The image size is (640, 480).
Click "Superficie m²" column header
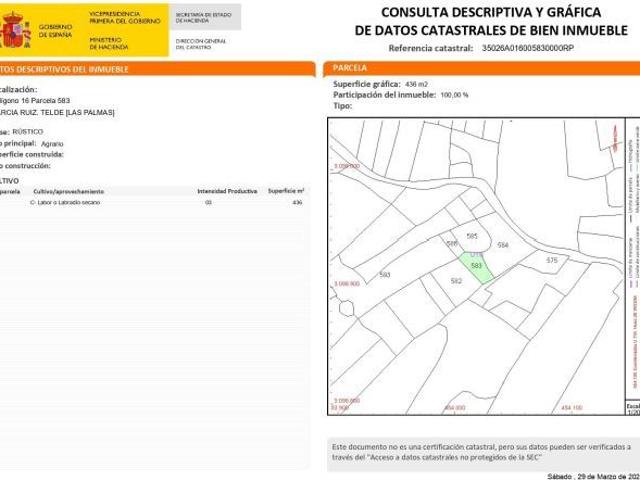tap(286, 191)
